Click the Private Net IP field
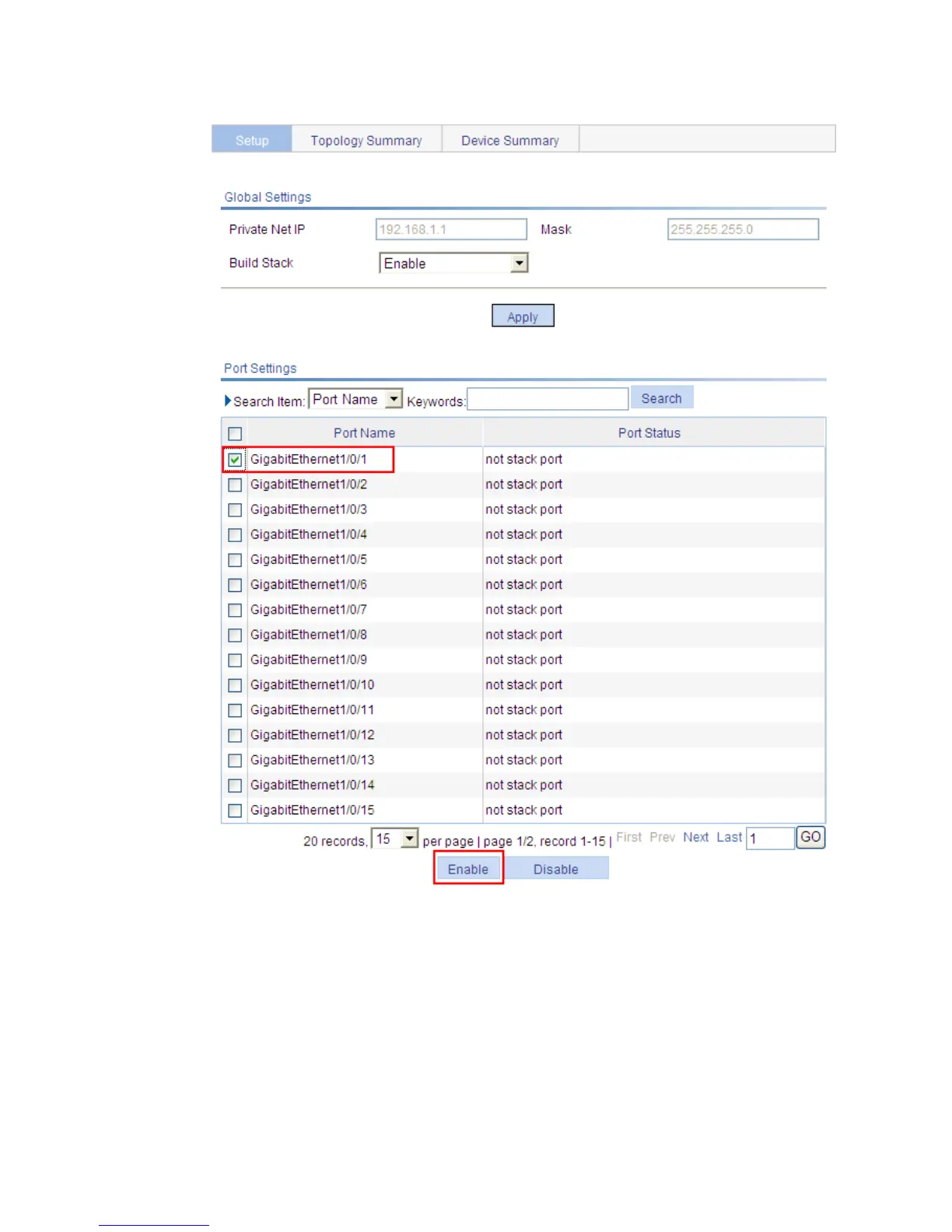Screen dimensions: 952x1232 [x=451, y=229]
